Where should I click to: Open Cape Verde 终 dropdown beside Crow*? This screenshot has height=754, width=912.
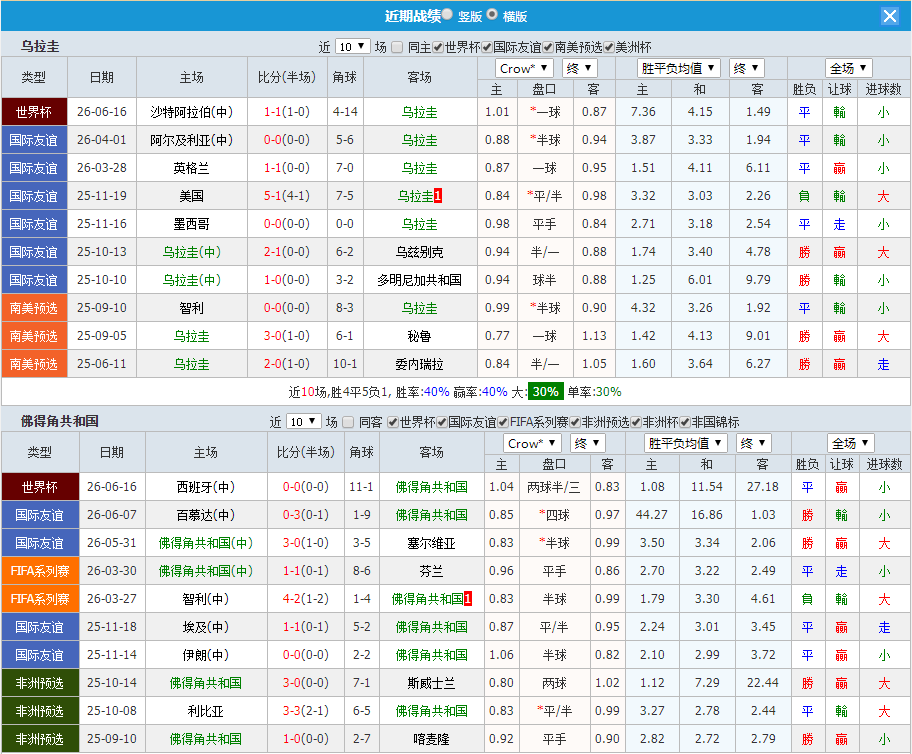(x=587, y=443)
